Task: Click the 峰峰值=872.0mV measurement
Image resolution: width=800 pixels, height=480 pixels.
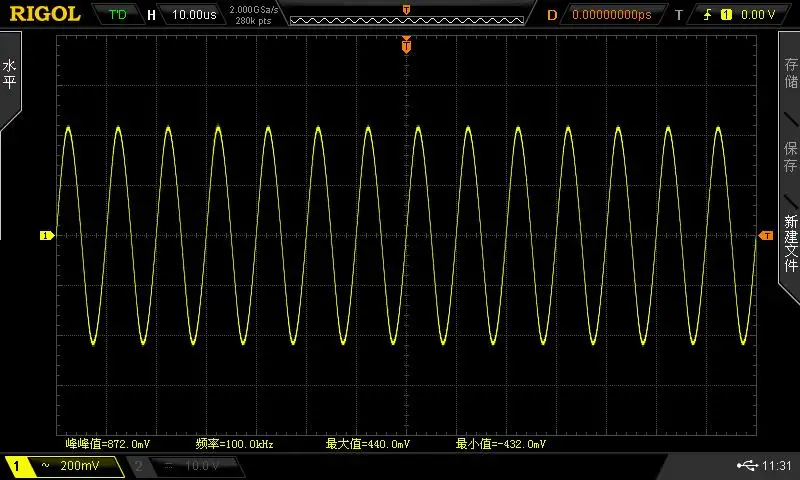Action: [x=108, y=444]
